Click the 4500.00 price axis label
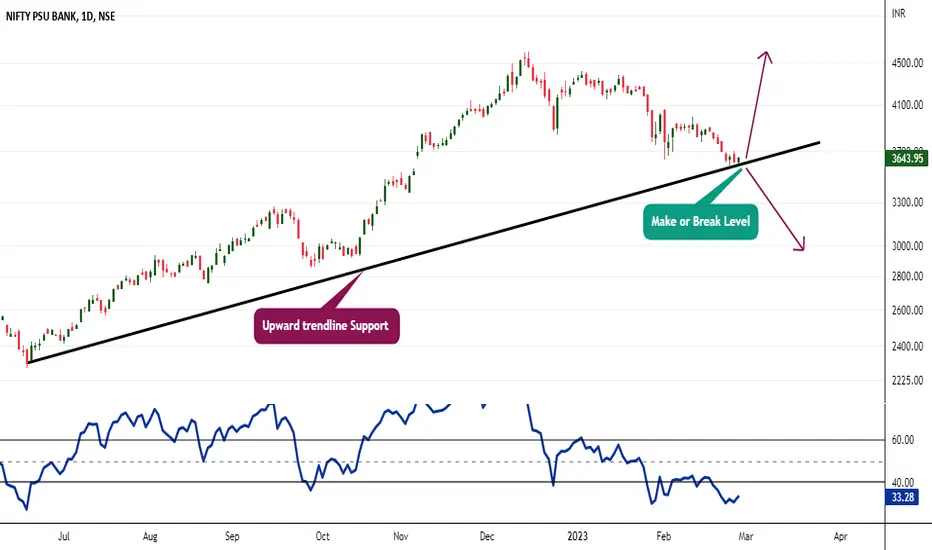 pos(907,63)
